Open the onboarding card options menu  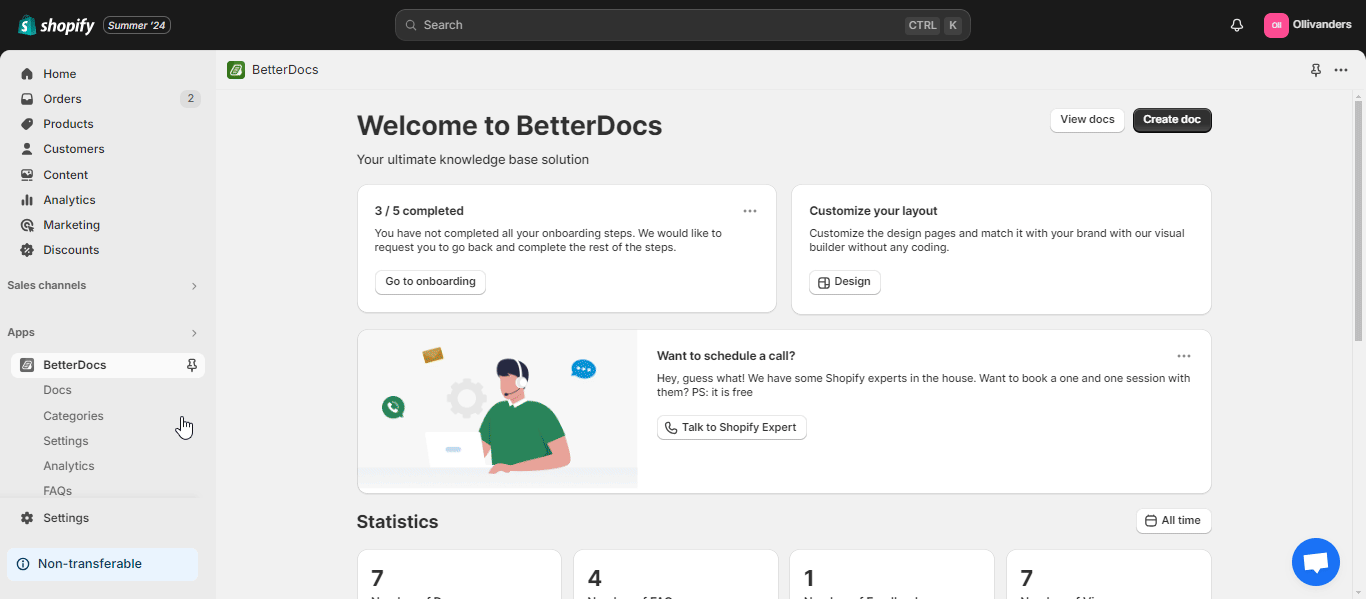click(x=750, y=211)
